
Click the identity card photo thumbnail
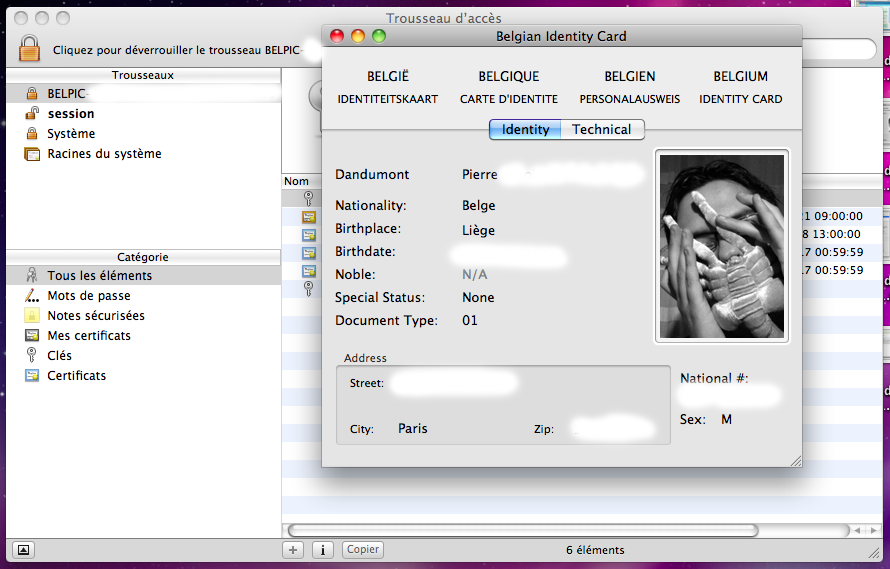[x=721, y=246]
